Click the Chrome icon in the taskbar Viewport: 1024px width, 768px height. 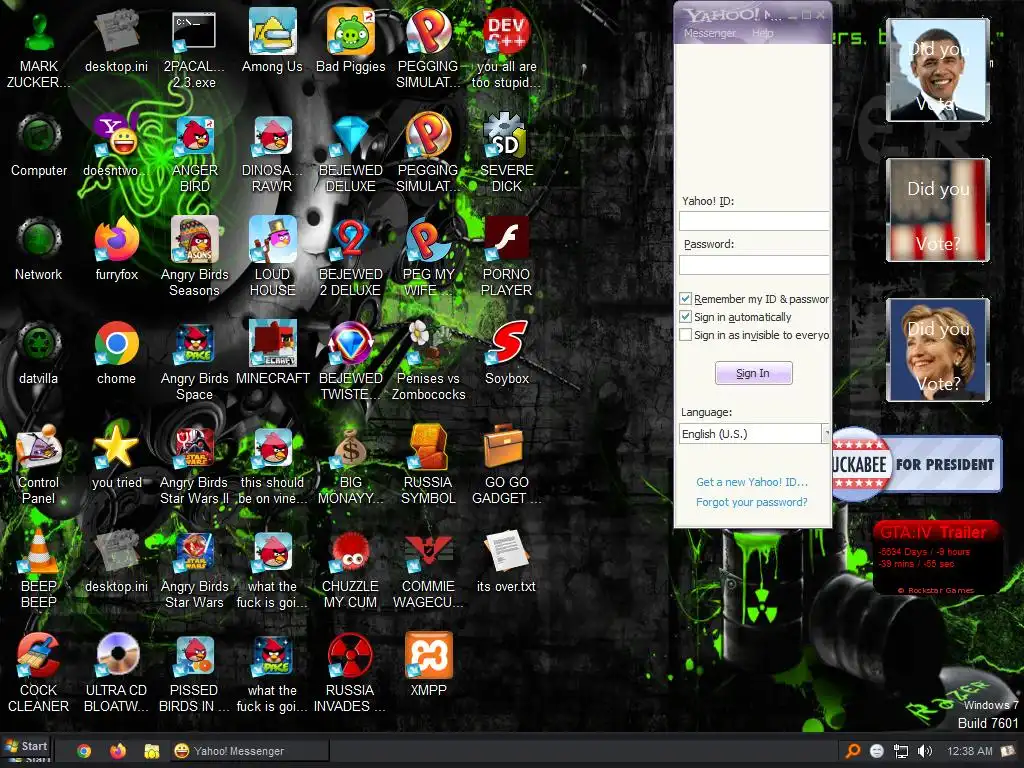[x=84, y=751]
